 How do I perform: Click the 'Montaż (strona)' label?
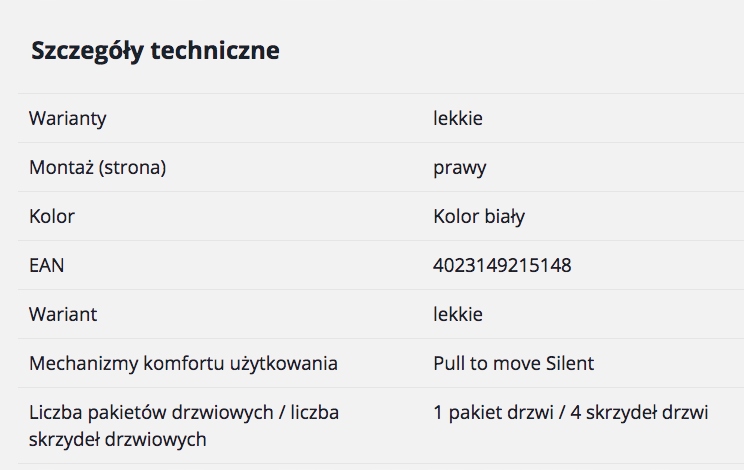pyautogui.click(x=97, y=167)
